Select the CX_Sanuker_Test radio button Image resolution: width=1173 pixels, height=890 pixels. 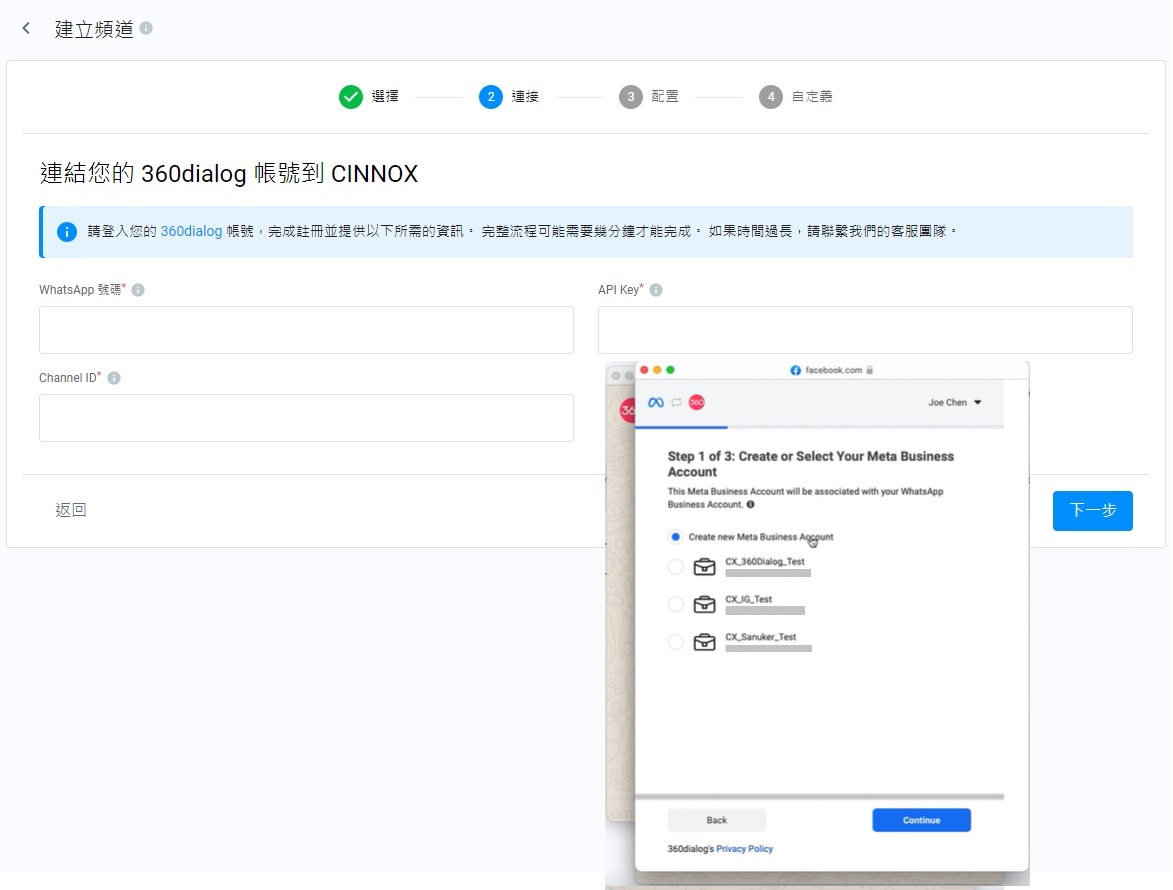coord(676,642)
